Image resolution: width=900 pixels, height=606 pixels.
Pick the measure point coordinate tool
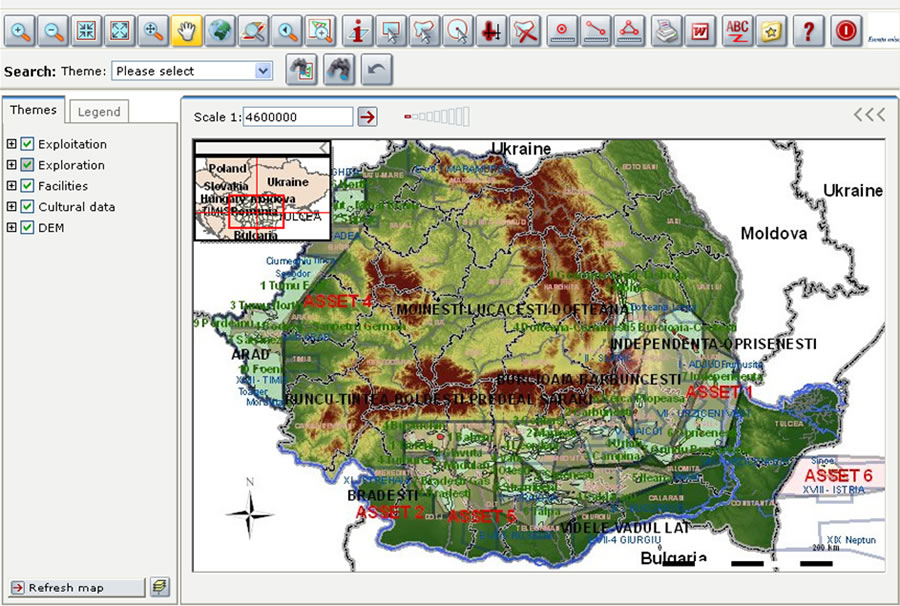pyautogui.click(x=562, y=30)
